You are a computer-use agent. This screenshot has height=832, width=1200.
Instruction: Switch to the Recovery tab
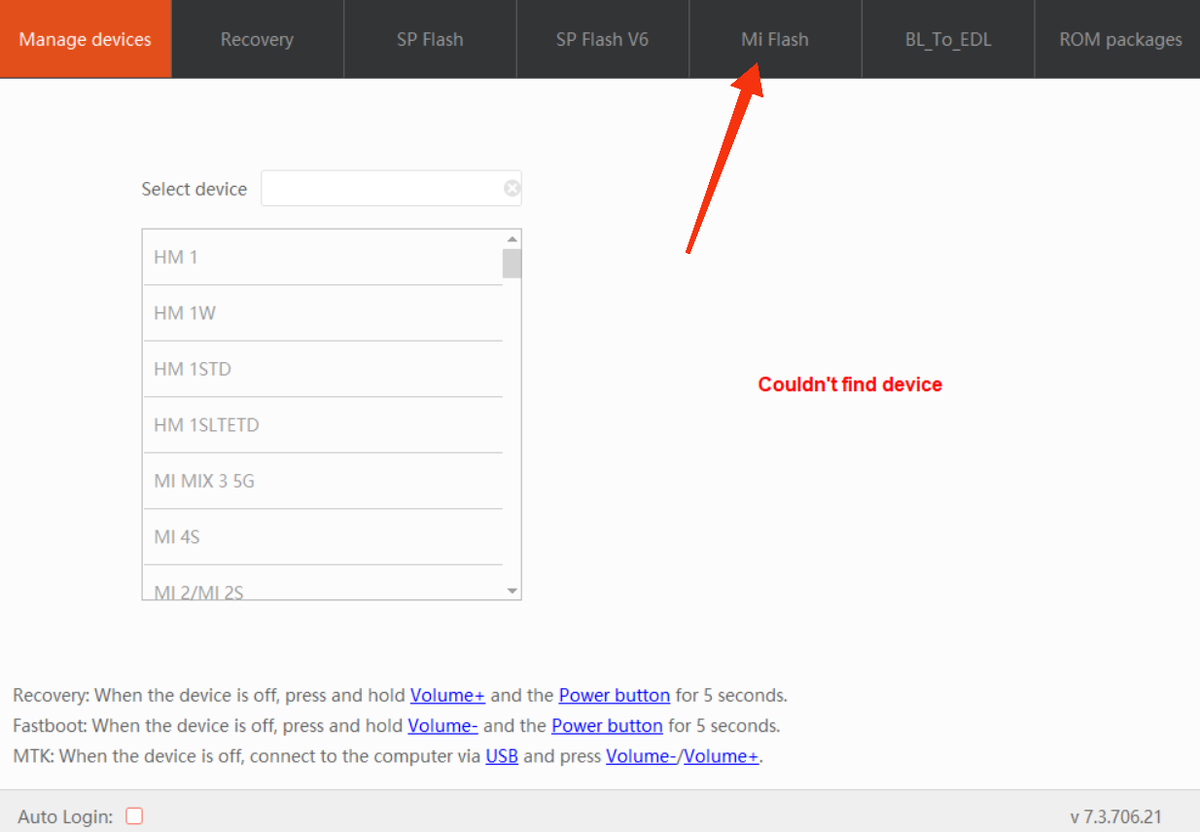tap(257, 39)
